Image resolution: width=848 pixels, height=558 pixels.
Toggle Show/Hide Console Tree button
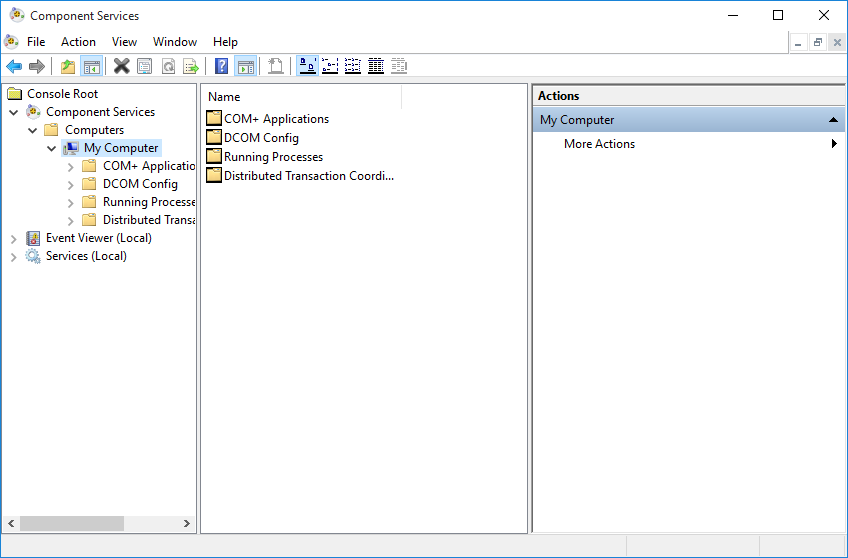[x=91, y=66]
